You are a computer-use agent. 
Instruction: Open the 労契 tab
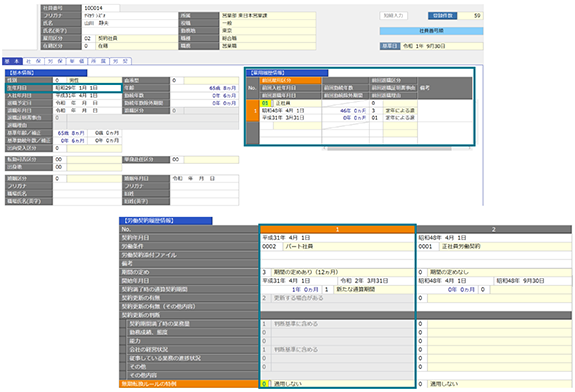pyautogui.click(x=120, y=61)
